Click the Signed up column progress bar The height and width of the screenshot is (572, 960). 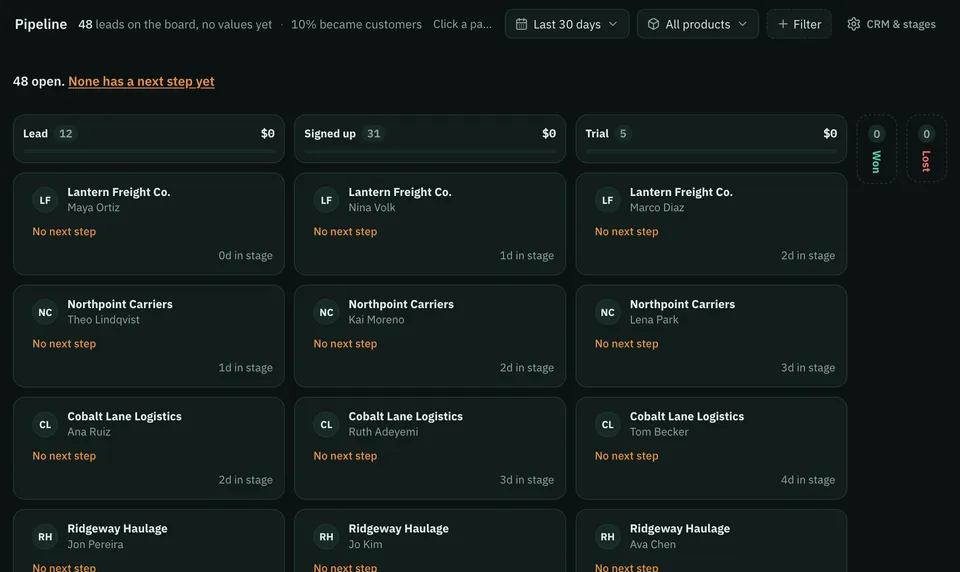[430, 151]
